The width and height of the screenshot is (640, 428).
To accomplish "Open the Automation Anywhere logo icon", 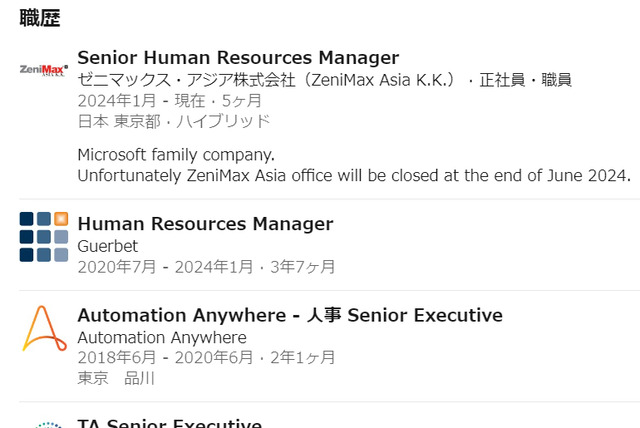I will tap(44, 328).
